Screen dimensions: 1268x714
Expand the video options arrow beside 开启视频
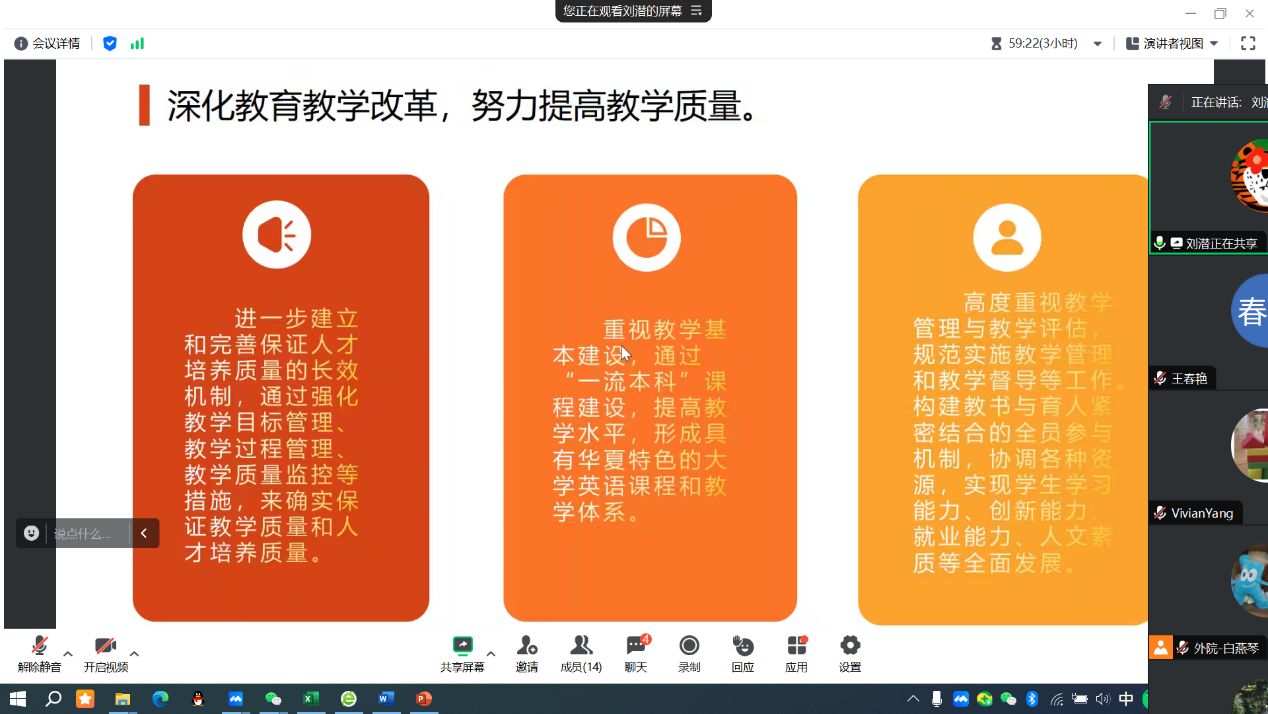coord(134,653)
